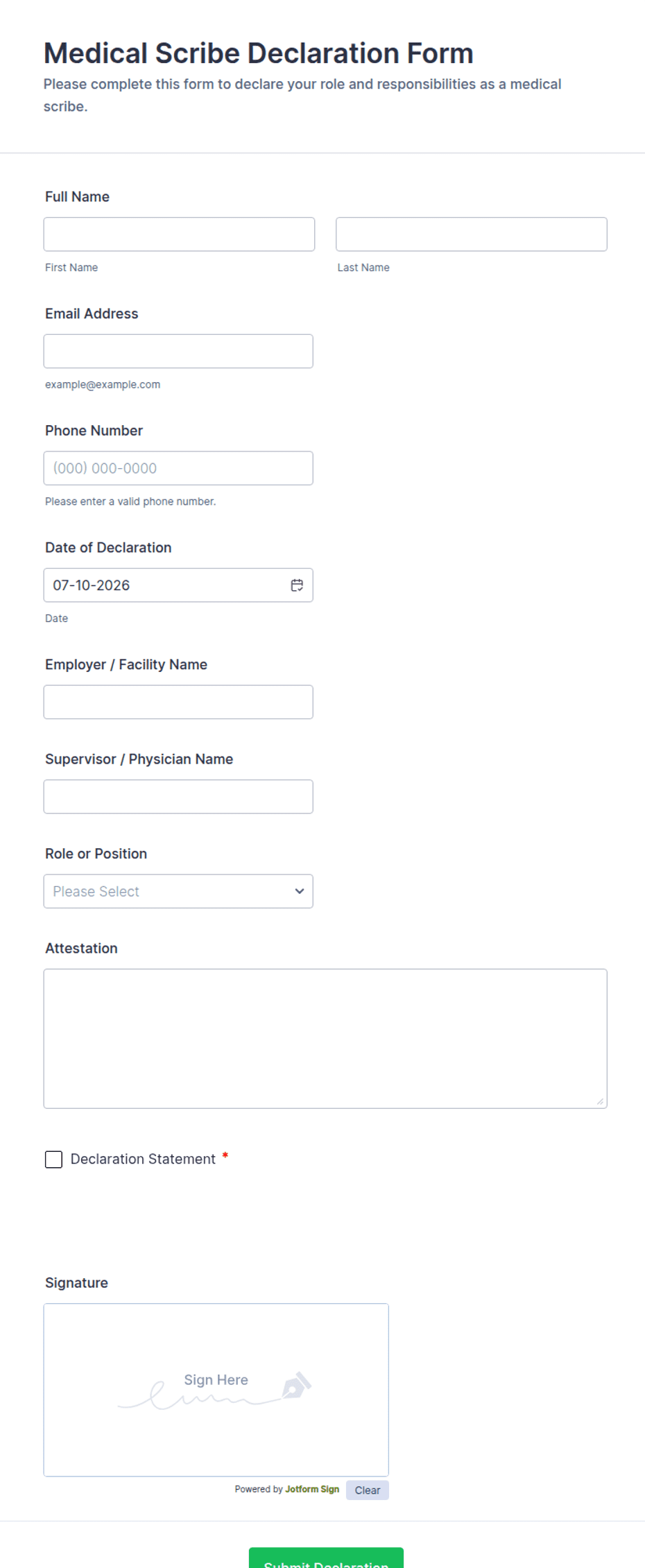Open the calendar date picker icon

[297, 585]
